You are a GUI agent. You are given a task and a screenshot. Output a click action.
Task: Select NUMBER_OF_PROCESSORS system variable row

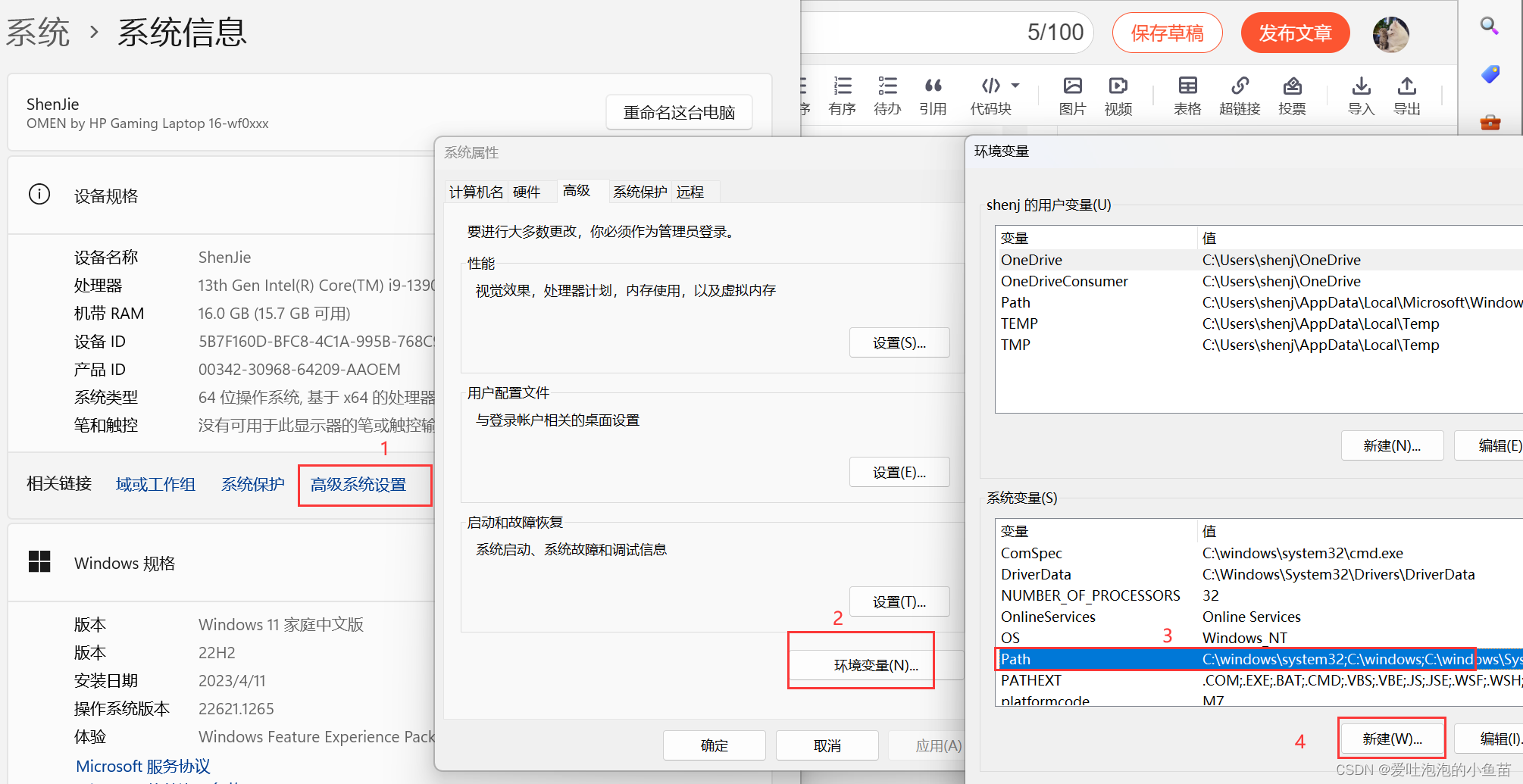point(1261,595)
